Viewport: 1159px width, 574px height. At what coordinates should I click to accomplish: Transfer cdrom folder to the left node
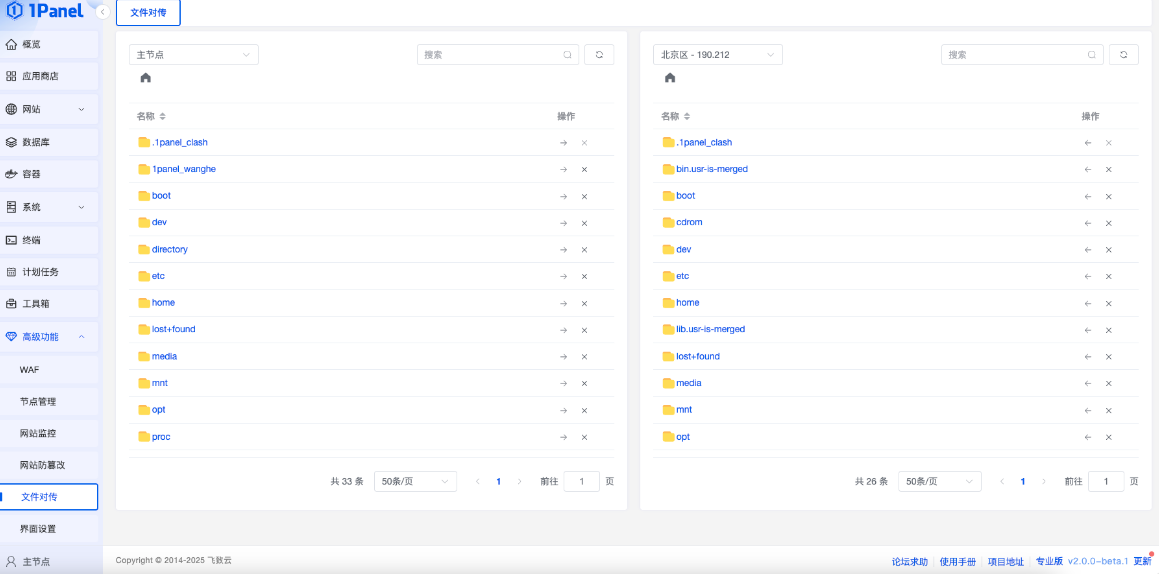(1087, 223)
